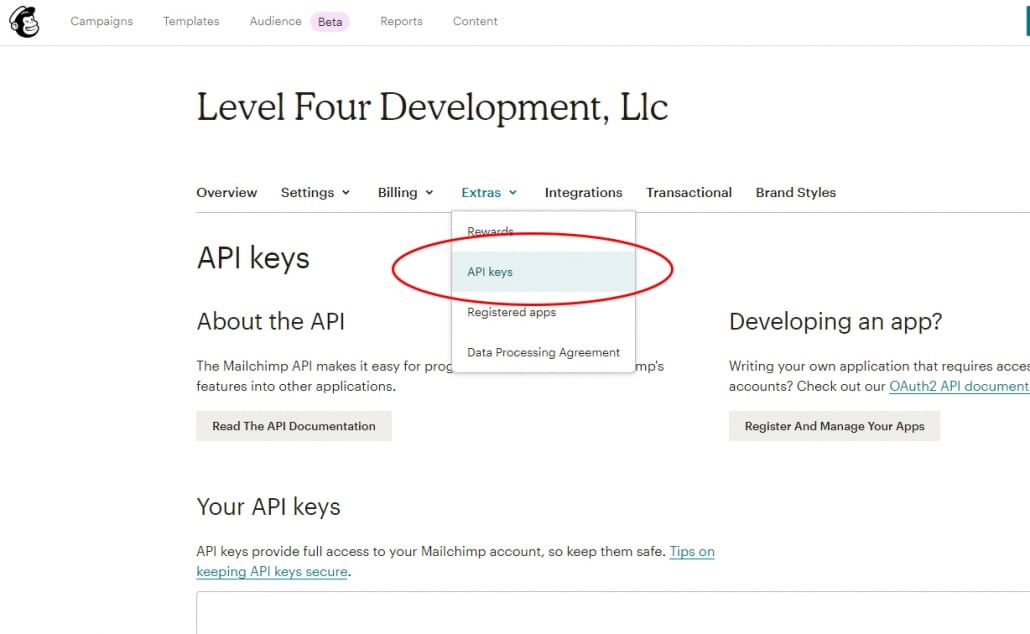Choose Registered apps from Extras menu
1030x634 pixels.
click(511, 312)
